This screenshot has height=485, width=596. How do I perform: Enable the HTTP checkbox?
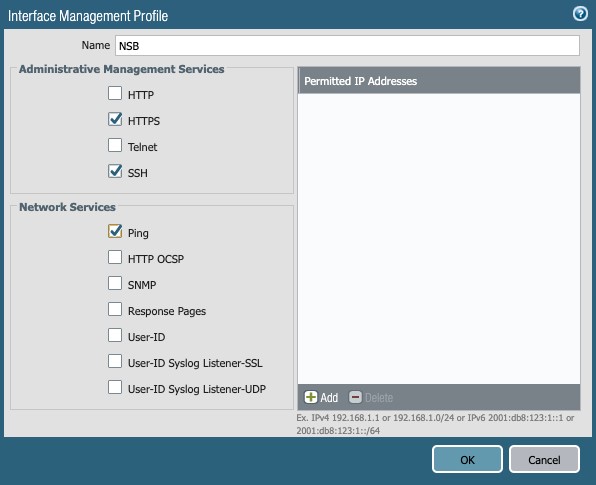point(115,93)
